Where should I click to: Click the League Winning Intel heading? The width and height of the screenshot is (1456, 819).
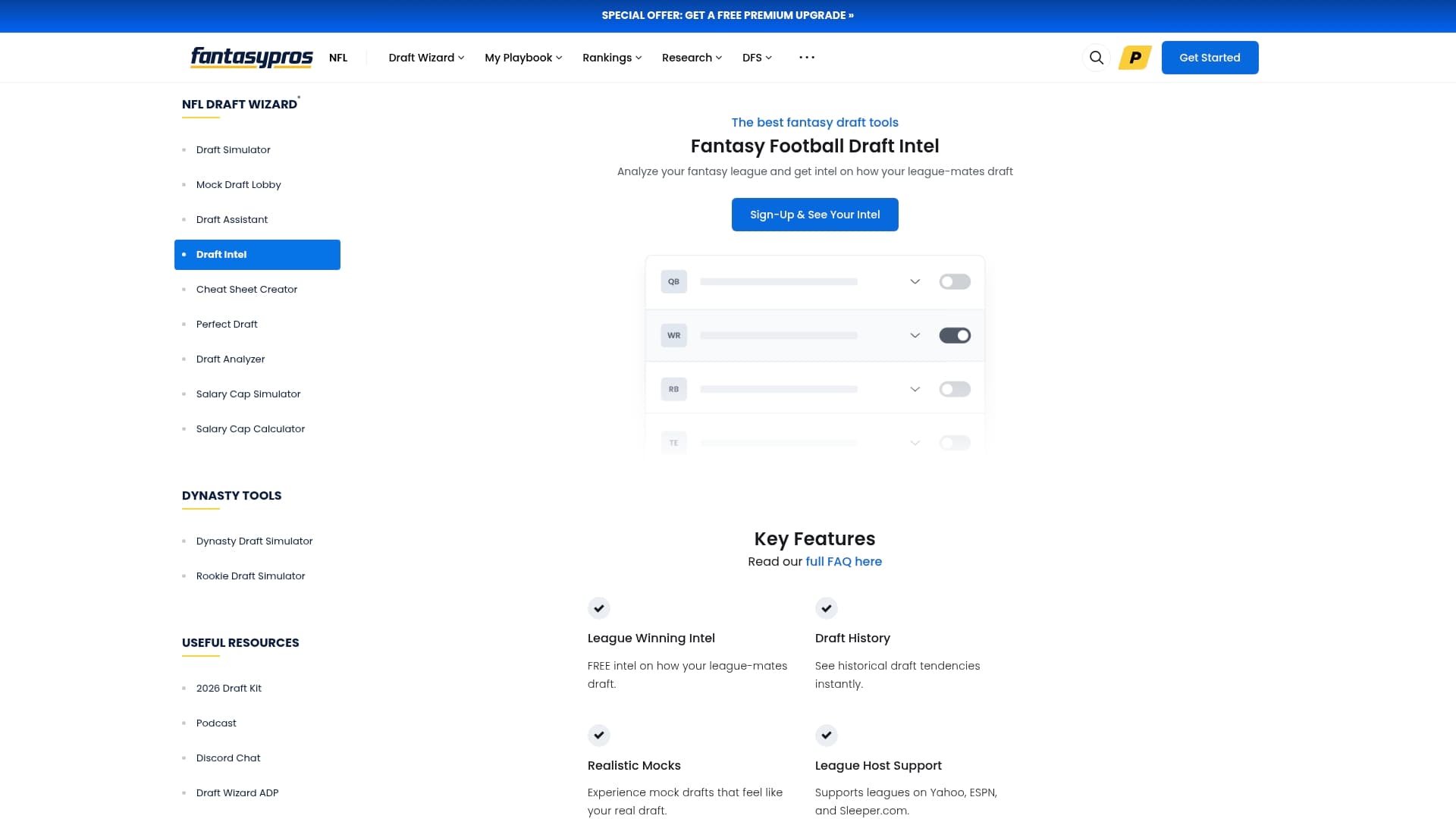click(x=651, y=639)
